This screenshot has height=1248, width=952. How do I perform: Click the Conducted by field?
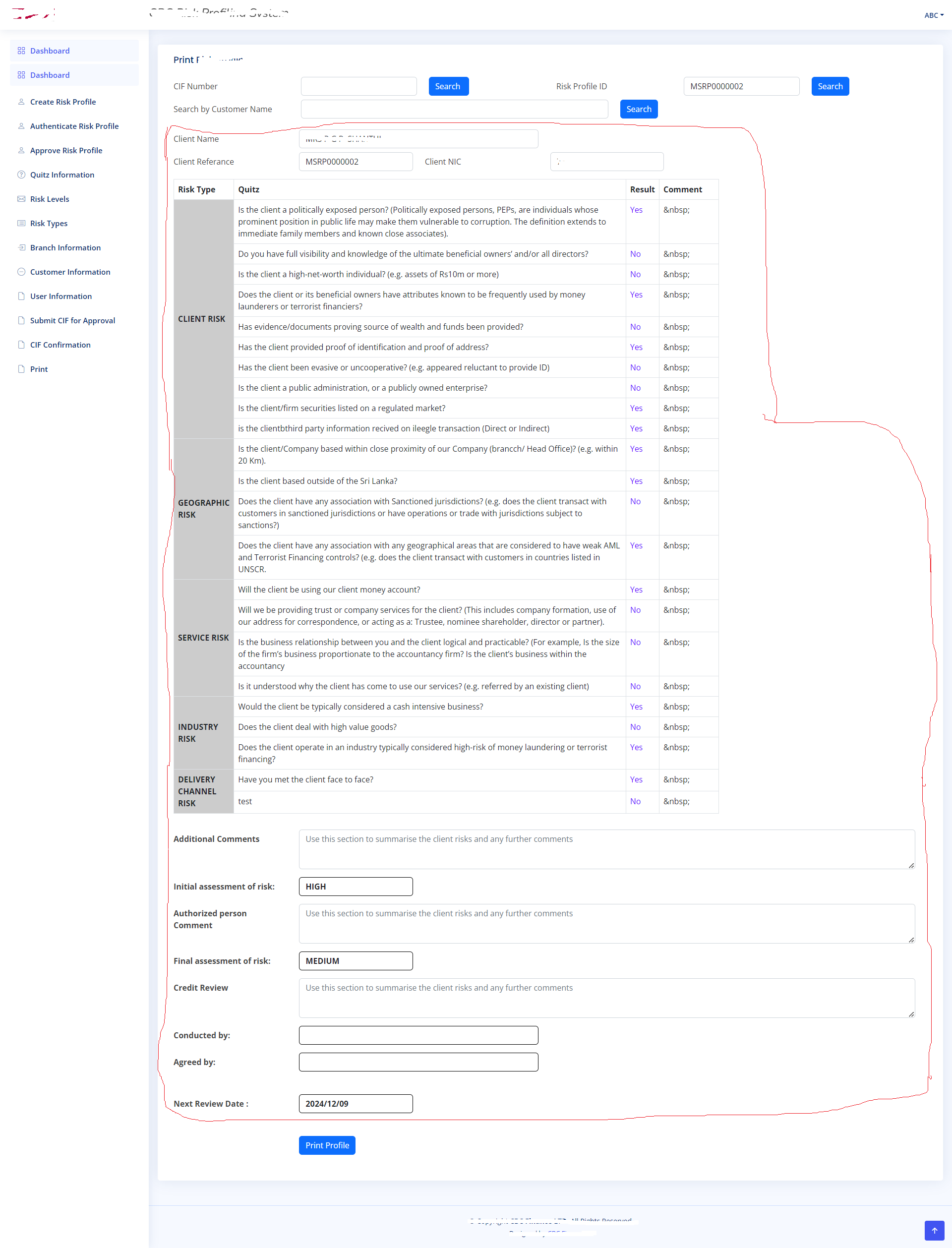point(418,1035)
